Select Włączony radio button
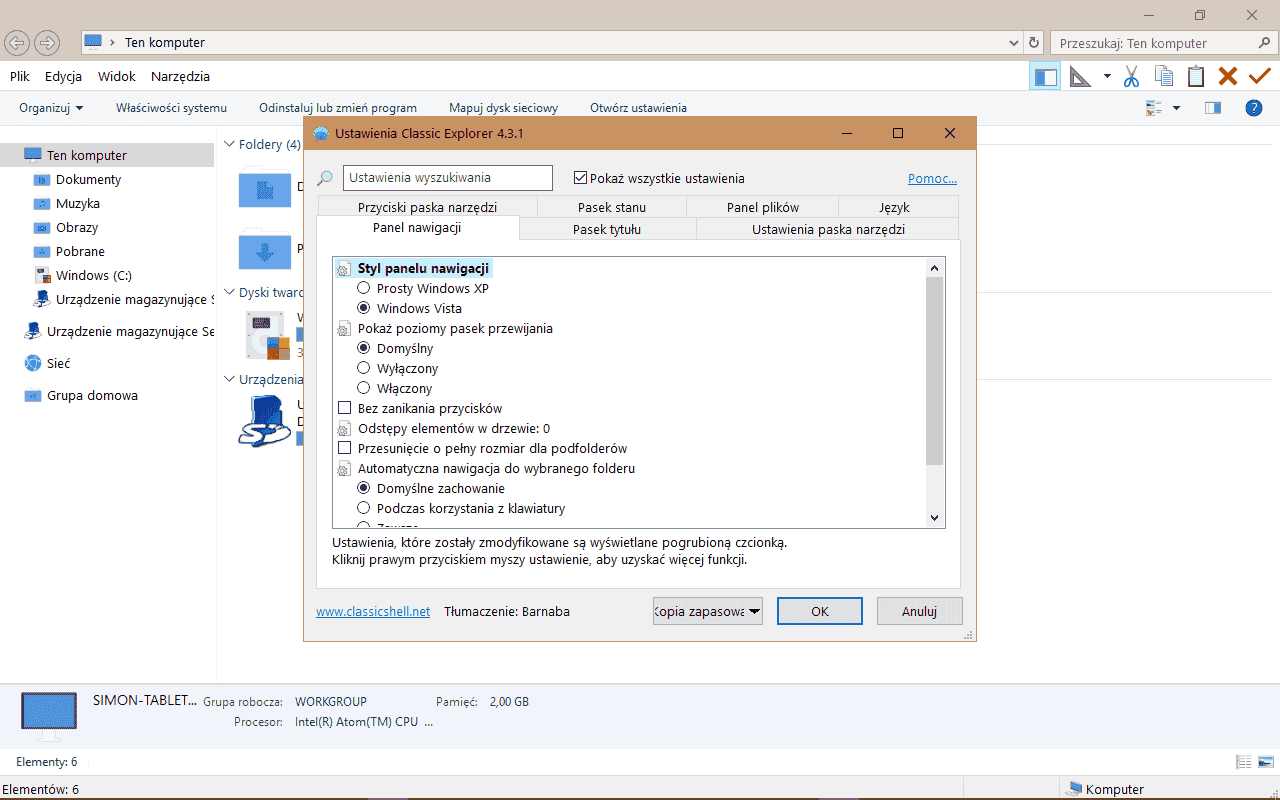1280x800 pixels. 364,388
